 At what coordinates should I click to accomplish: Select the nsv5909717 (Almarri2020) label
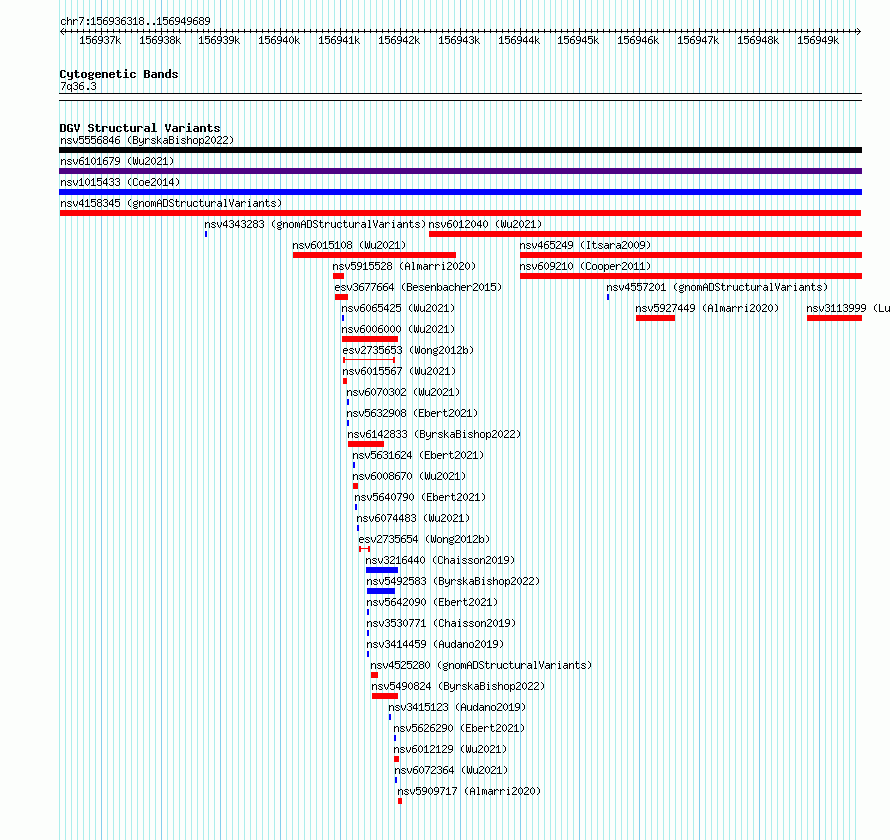pos(469,791)
